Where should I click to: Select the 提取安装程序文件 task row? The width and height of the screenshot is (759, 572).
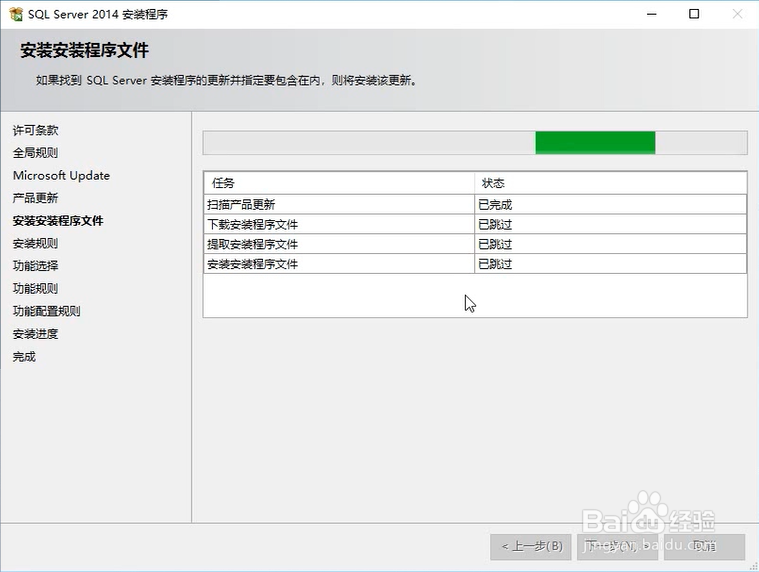[475, 244]
